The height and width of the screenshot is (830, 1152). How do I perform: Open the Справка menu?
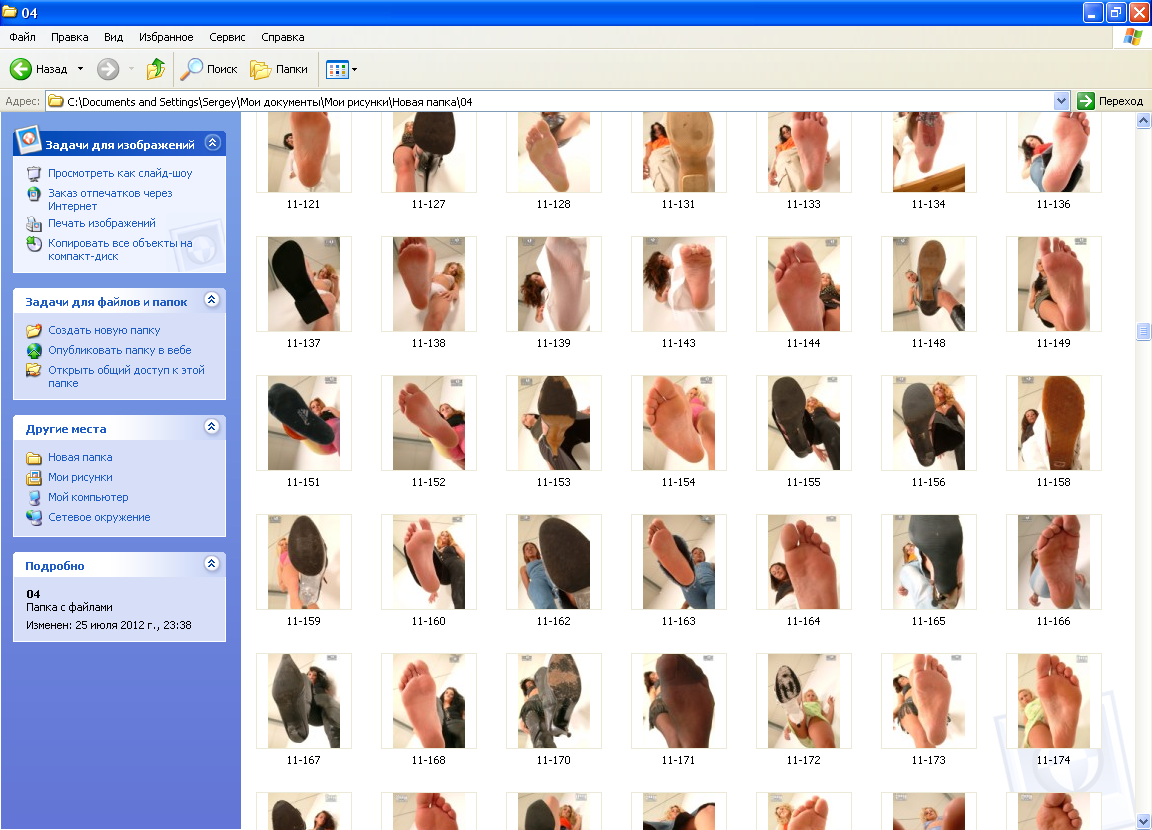click(283, 37)
